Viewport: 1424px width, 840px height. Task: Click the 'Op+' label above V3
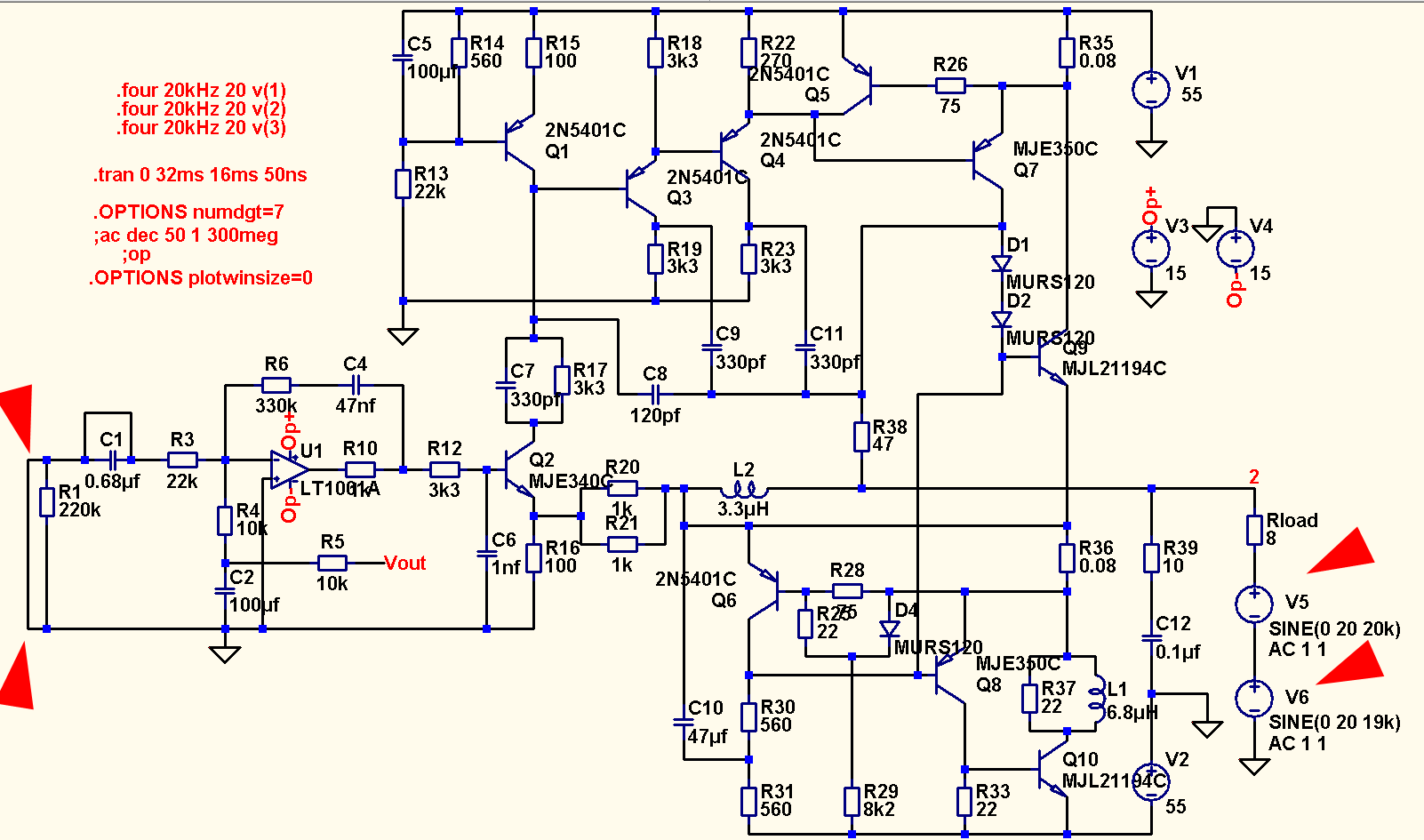pyautogui.click(x=1151, y=206)
